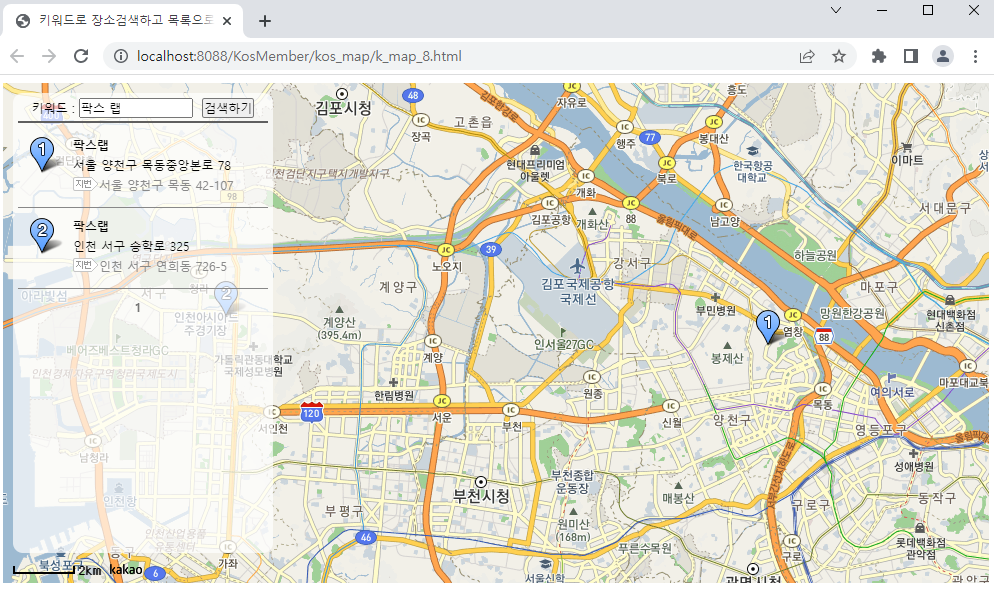994x592 pixels.
Task: Click the 인서울27GC golf label
Action: (564, 344)
